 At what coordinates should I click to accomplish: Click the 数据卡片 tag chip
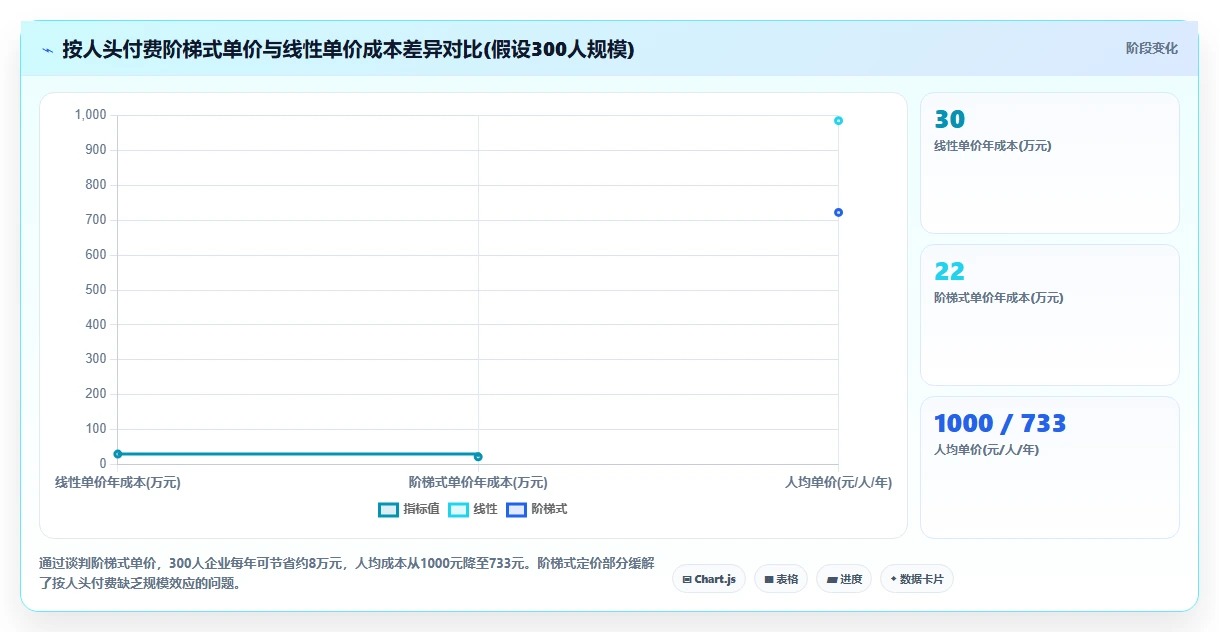point(917,579)
